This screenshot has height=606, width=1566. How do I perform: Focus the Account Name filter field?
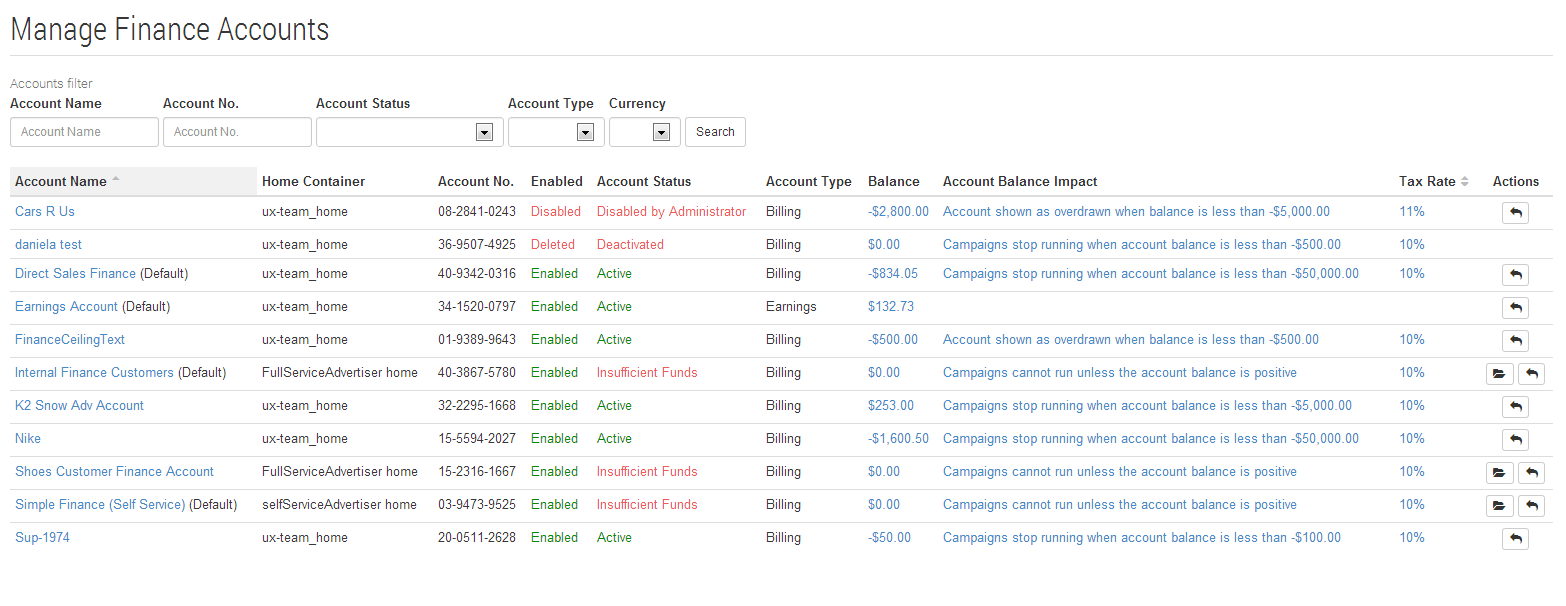[84, 132]
